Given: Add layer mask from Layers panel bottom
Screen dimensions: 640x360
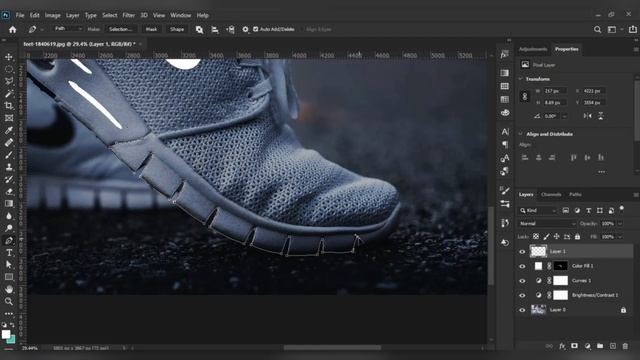Looking at the screenshot, I should coord(574,346).
